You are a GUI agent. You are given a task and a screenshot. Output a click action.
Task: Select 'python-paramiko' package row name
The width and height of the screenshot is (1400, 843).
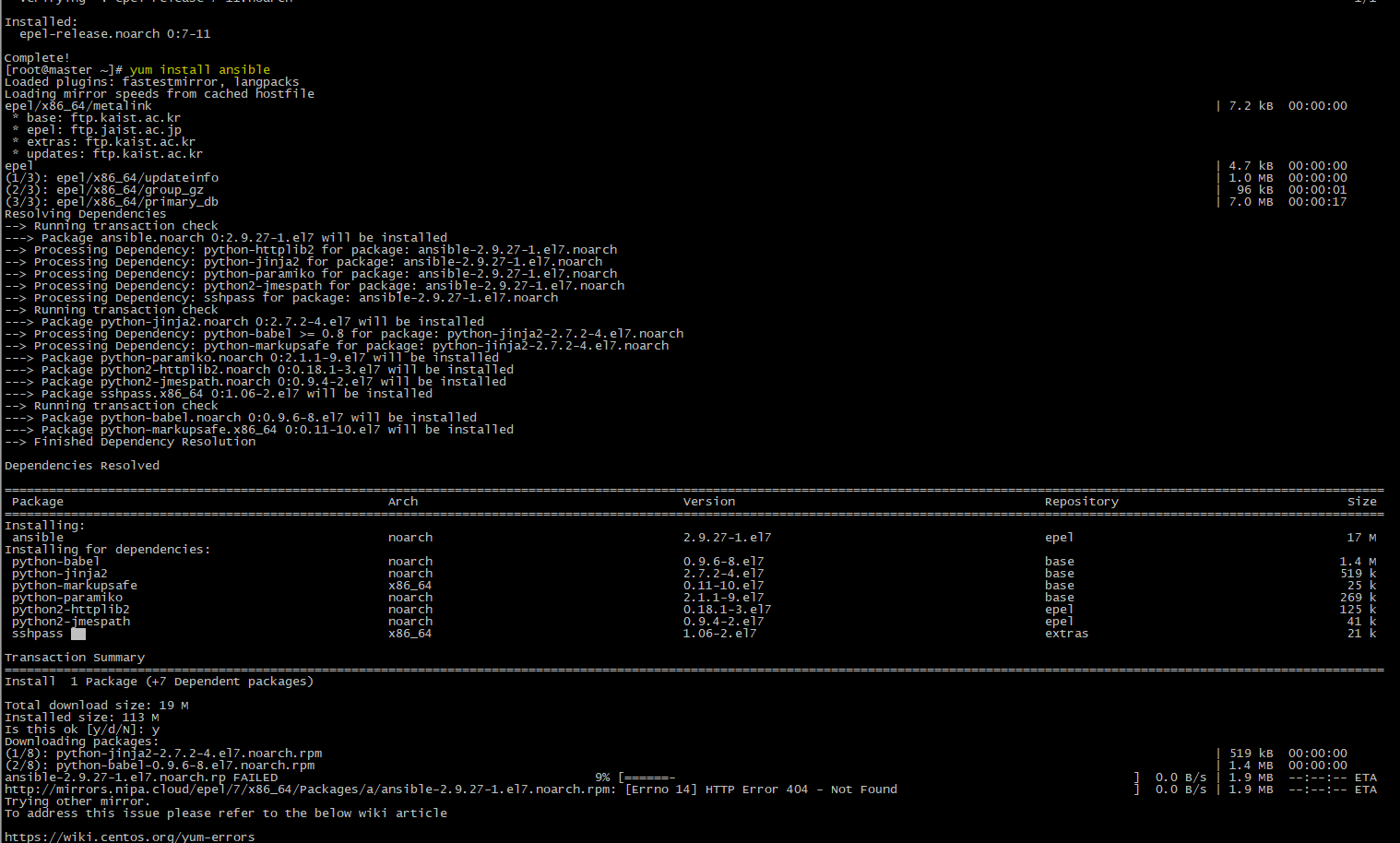coord(67,598)
